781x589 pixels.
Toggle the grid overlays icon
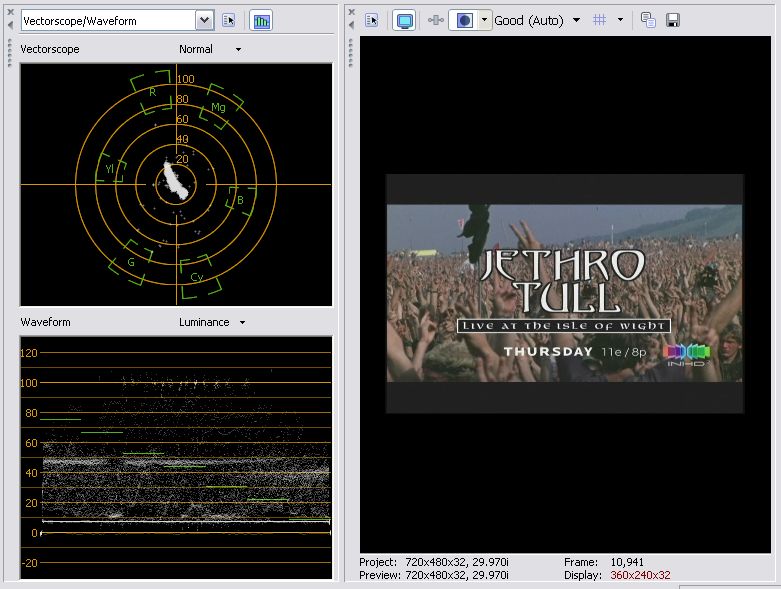pos(600,20)
